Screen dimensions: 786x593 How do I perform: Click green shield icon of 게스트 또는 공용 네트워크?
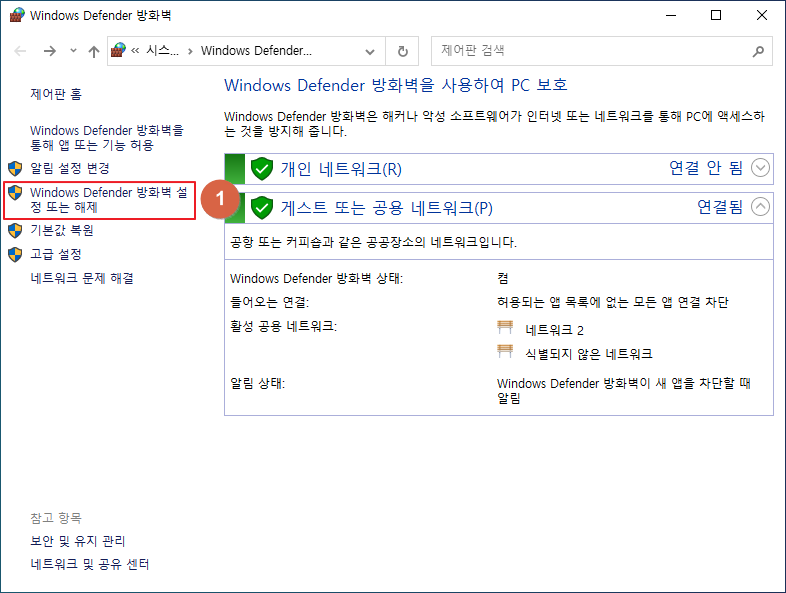pos(262,208)
